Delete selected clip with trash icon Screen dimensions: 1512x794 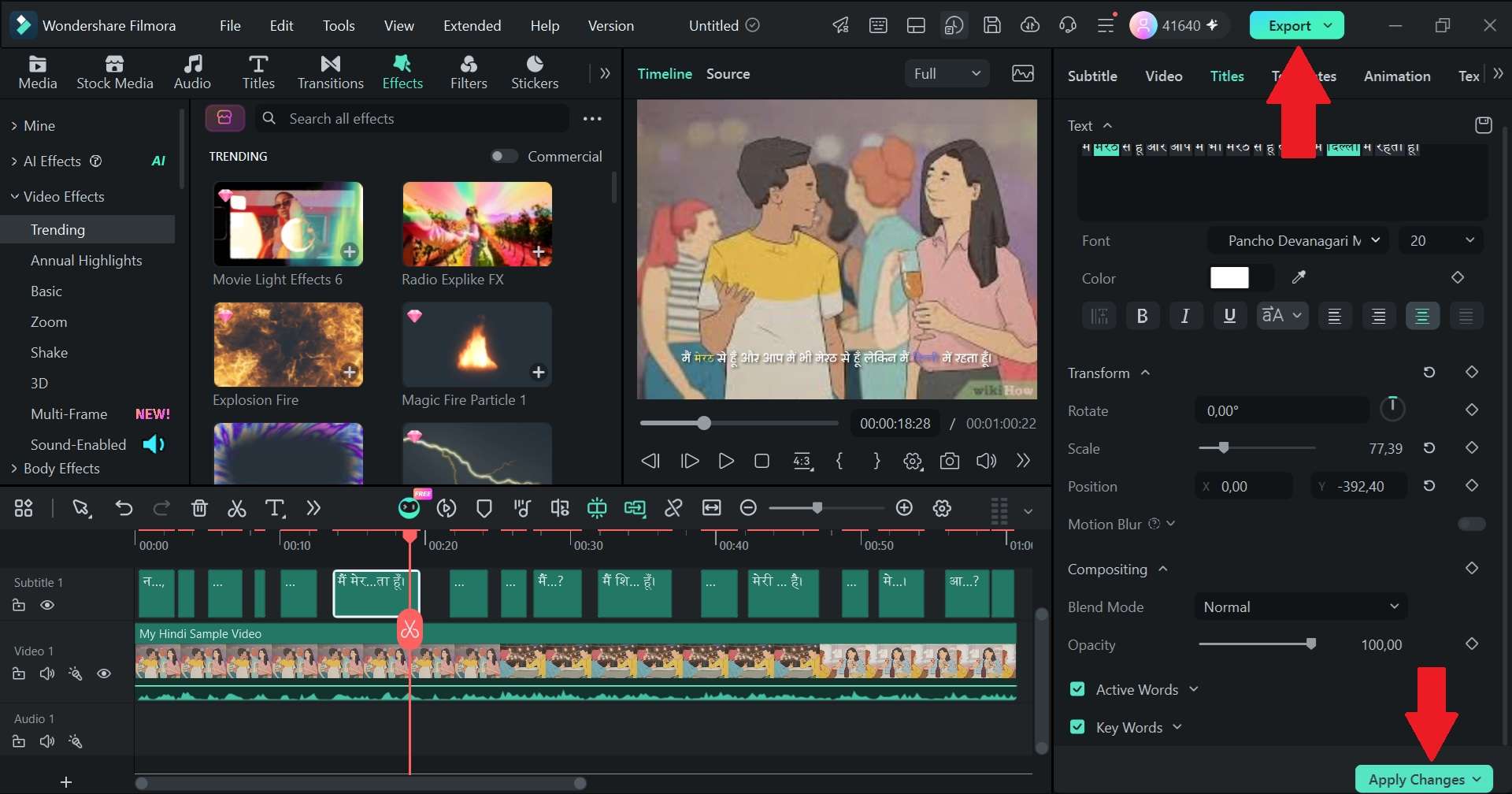coord(199,508)
